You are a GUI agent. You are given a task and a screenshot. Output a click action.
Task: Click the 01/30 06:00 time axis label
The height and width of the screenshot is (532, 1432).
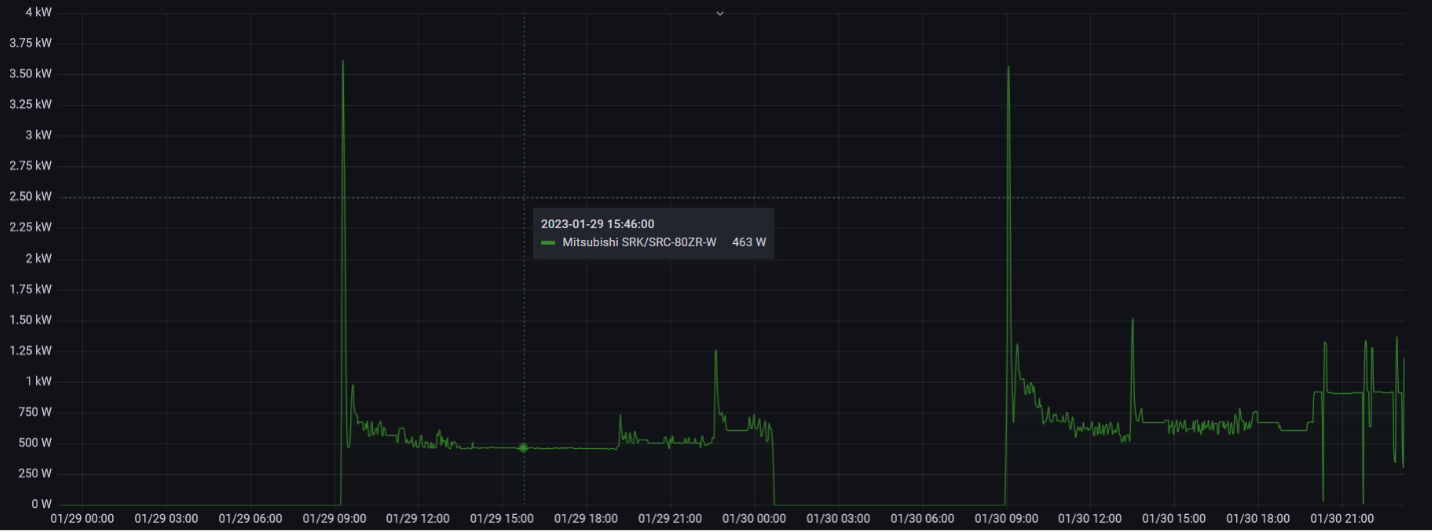coord(924,519)
